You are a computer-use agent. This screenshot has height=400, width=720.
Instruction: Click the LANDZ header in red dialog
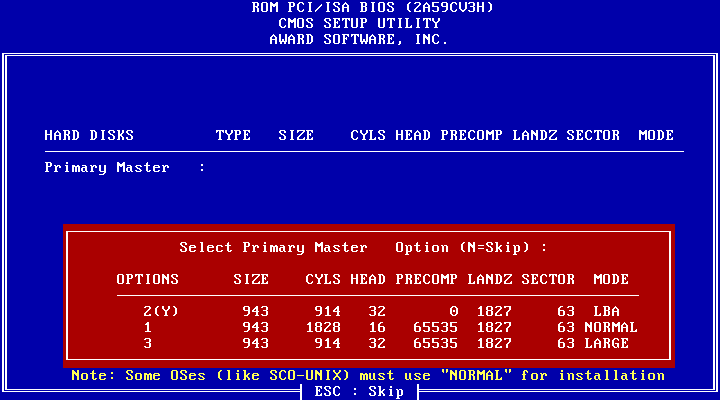(489, 279)
